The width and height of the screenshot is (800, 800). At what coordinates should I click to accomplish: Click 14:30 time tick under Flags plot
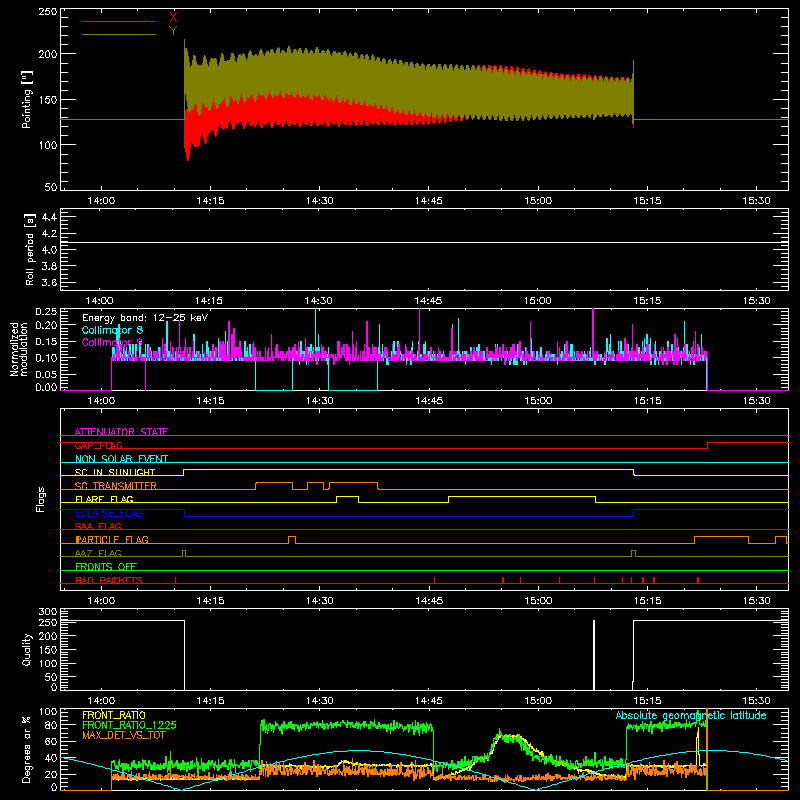(x=319, y=601)
